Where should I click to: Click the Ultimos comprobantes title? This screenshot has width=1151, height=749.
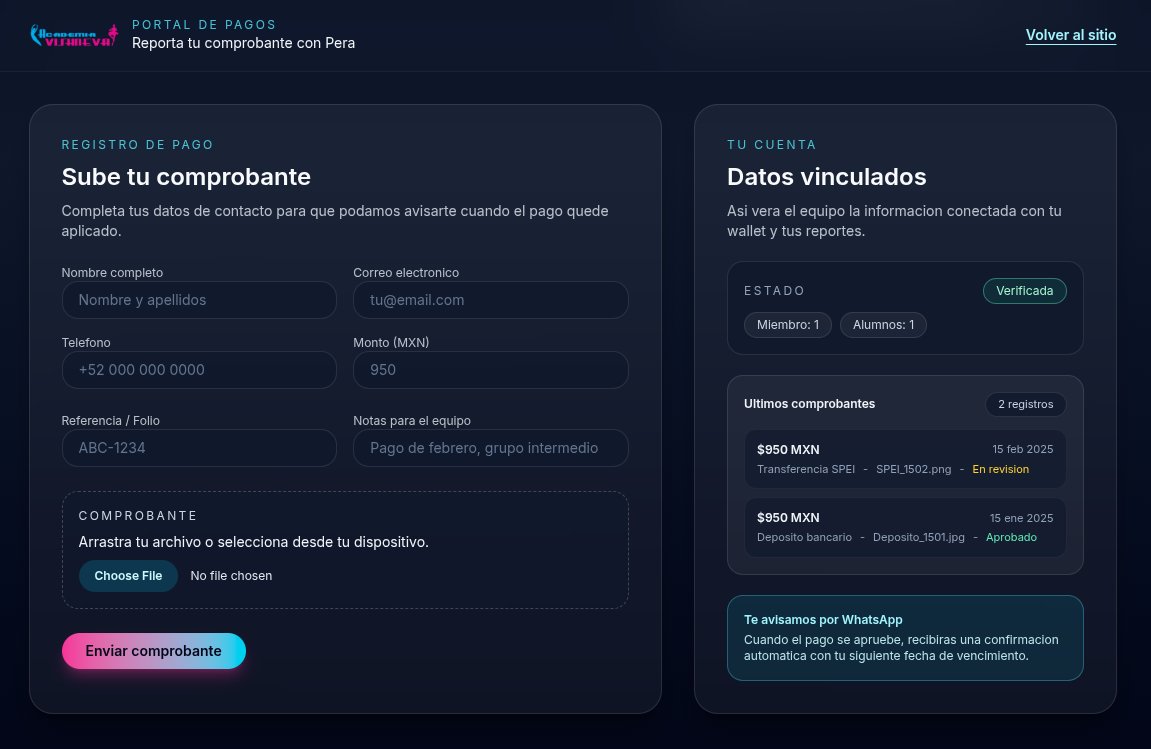tap(809, 404)
